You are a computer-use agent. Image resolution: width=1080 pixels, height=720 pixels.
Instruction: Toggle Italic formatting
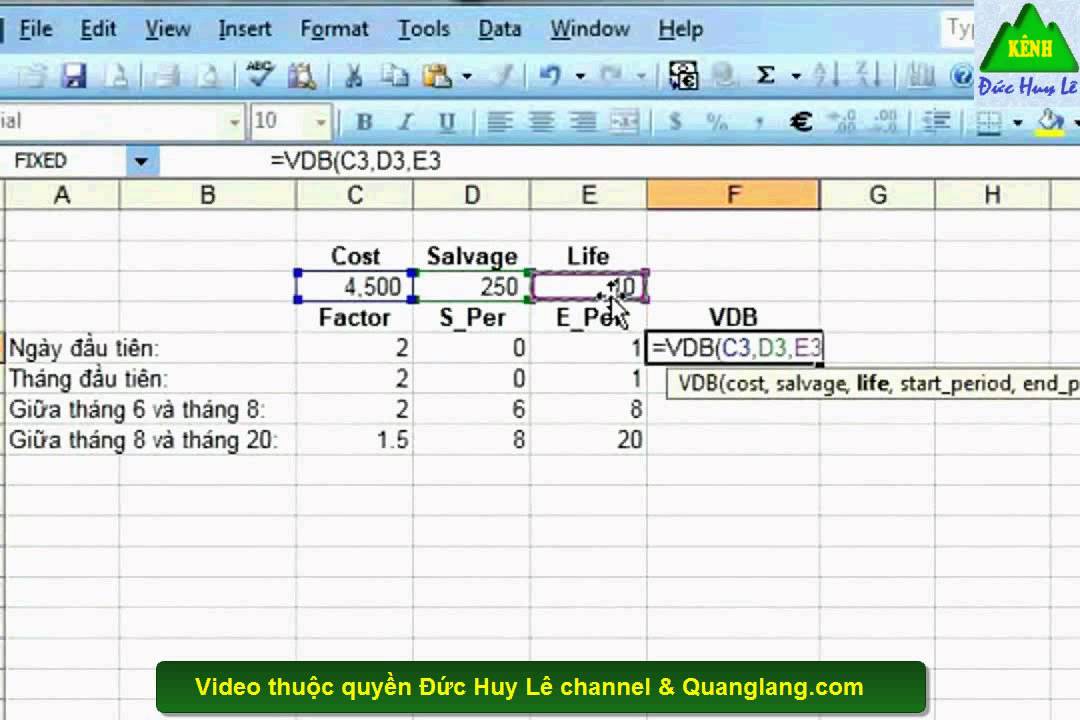pos(406,122)
